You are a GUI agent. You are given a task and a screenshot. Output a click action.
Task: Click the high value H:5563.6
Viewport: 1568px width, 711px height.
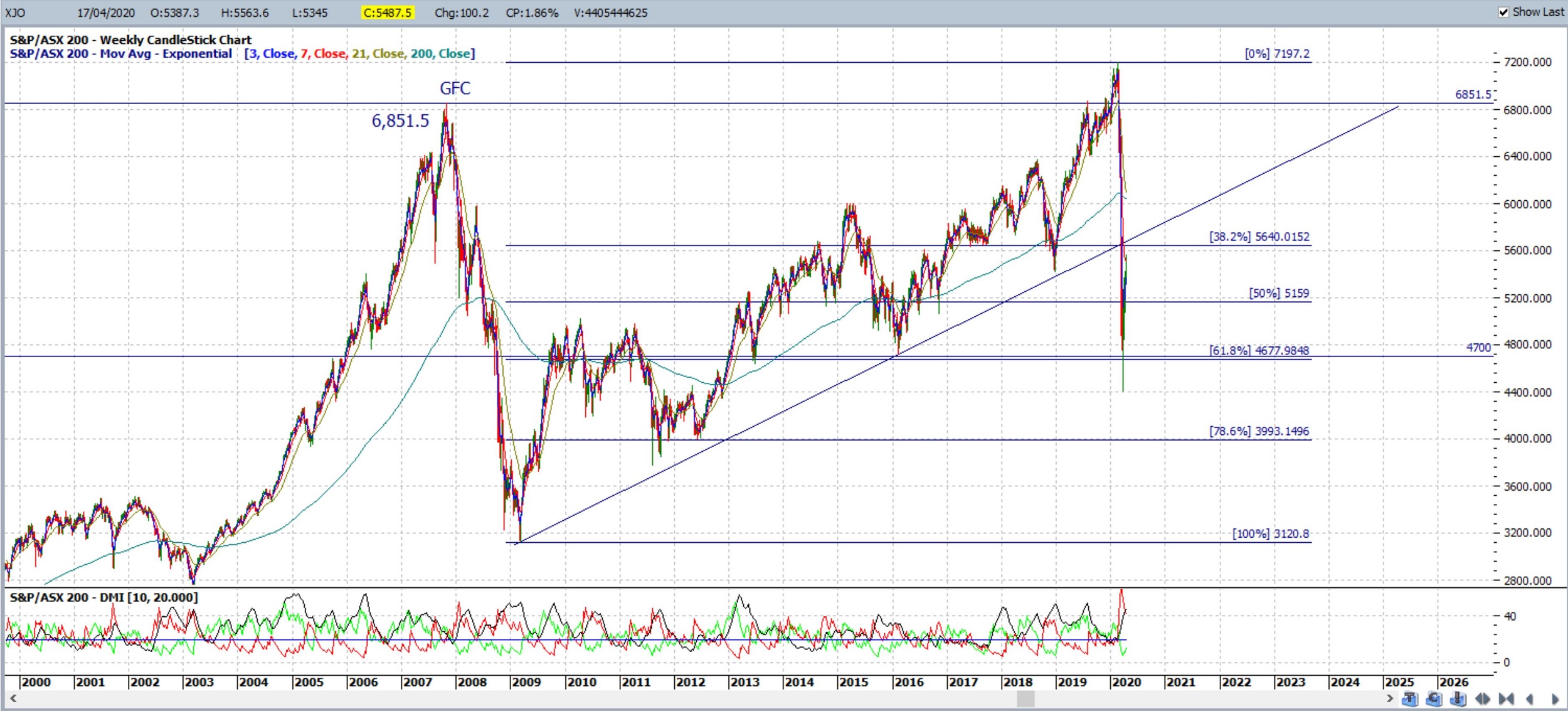(x=245, y=13)
